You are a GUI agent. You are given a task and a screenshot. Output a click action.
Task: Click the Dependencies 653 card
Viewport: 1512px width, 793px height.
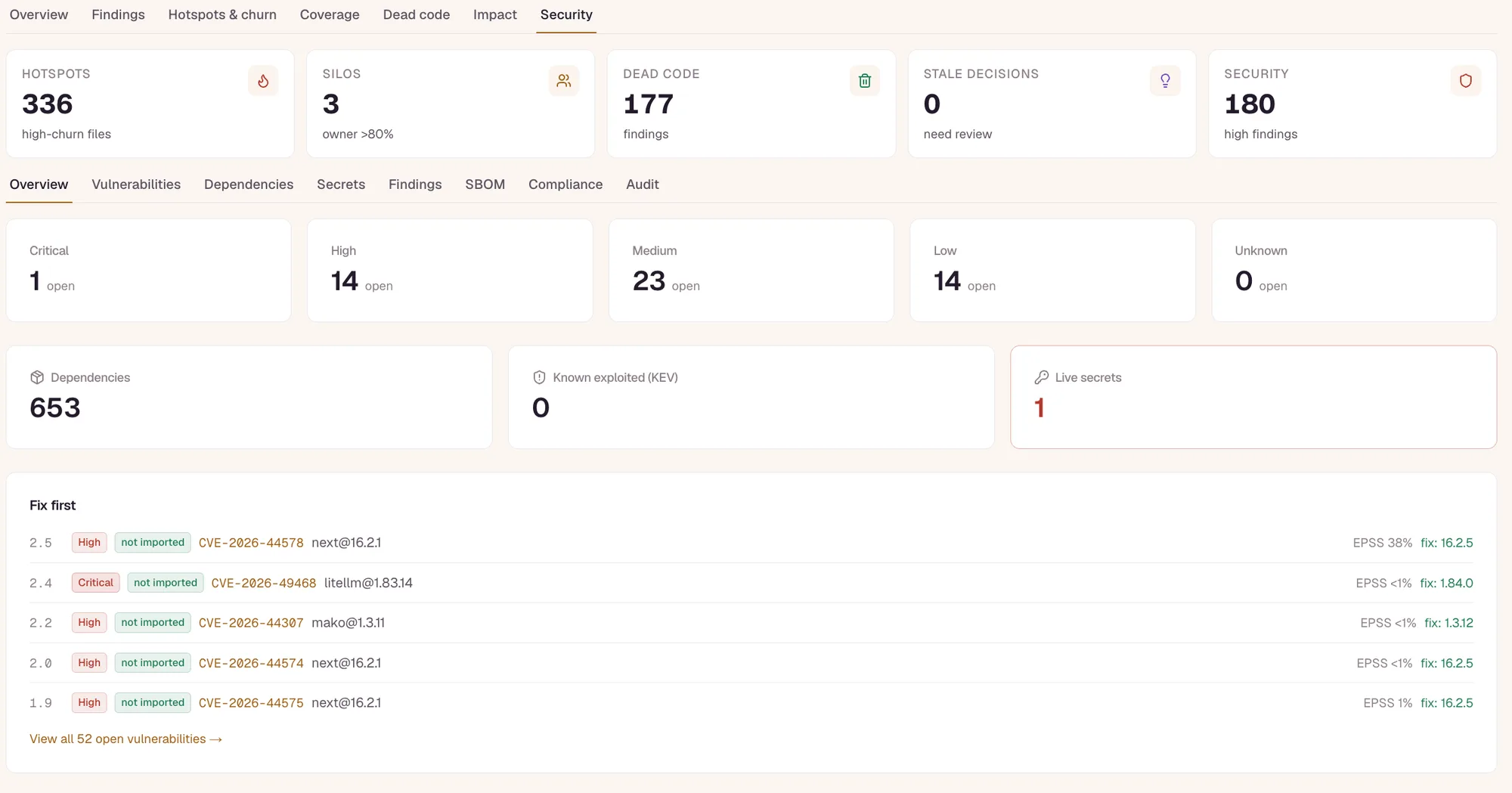[x=249, y=398]
